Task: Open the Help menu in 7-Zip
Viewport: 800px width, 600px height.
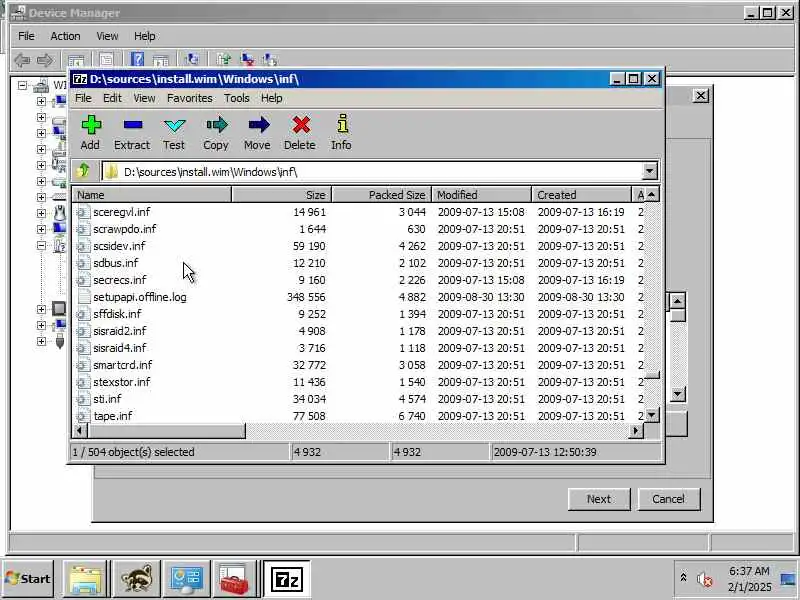Action: tap(272, 98)
